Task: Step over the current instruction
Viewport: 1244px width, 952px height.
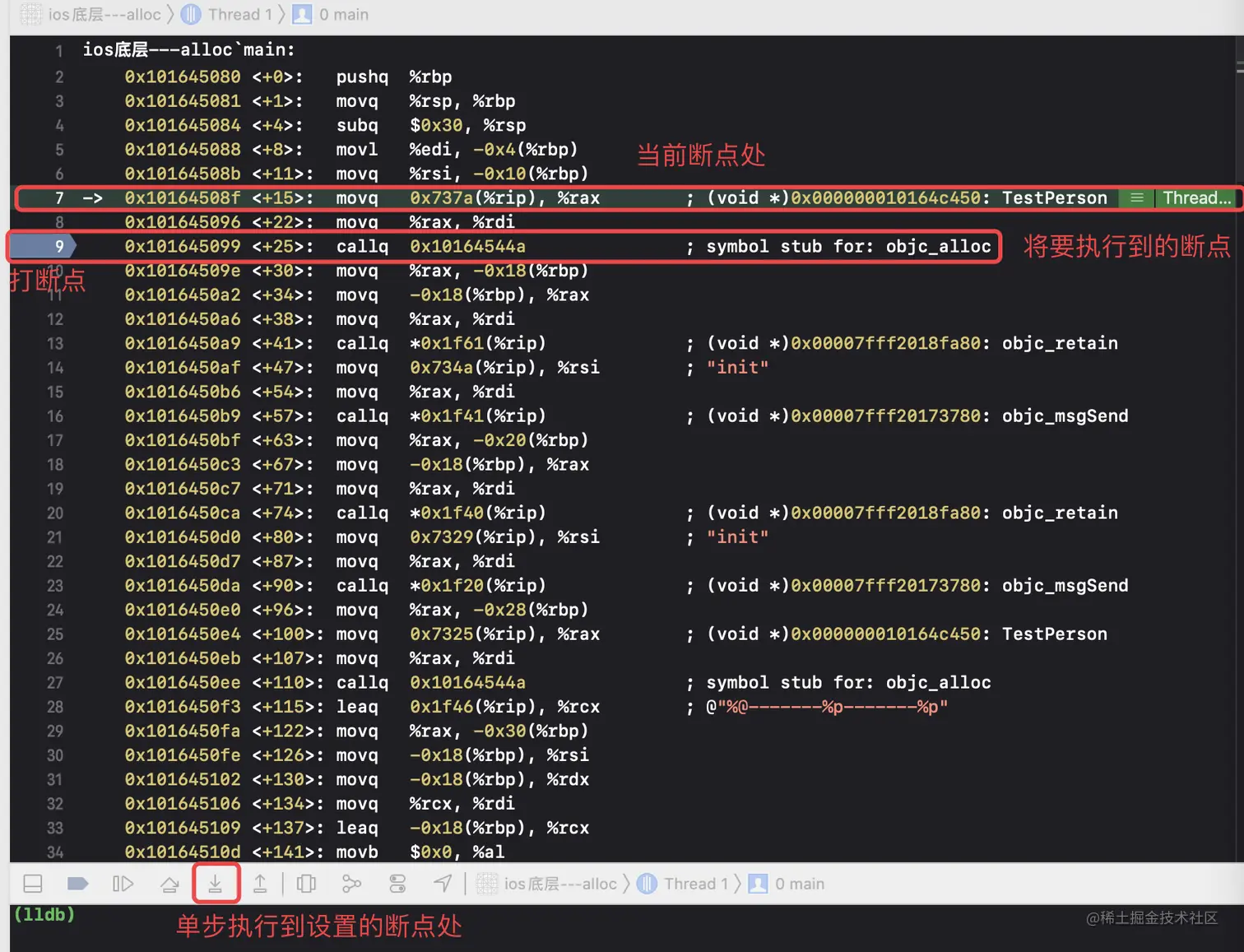Action: (x=169, y=884)
